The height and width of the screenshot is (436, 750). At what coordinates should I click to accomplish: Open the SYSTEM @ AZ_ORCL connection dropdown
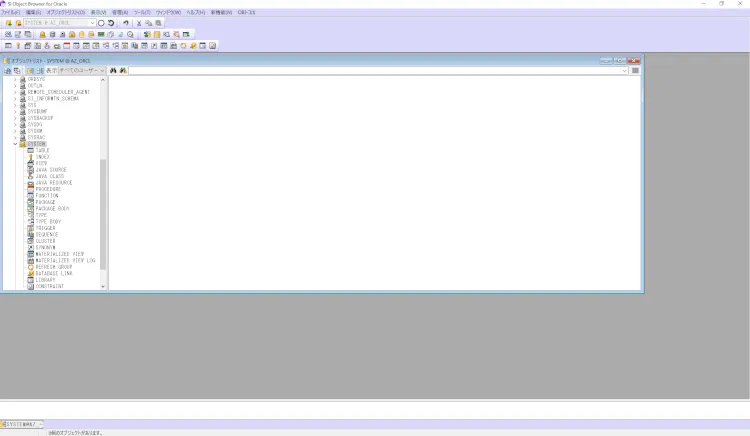92,23
